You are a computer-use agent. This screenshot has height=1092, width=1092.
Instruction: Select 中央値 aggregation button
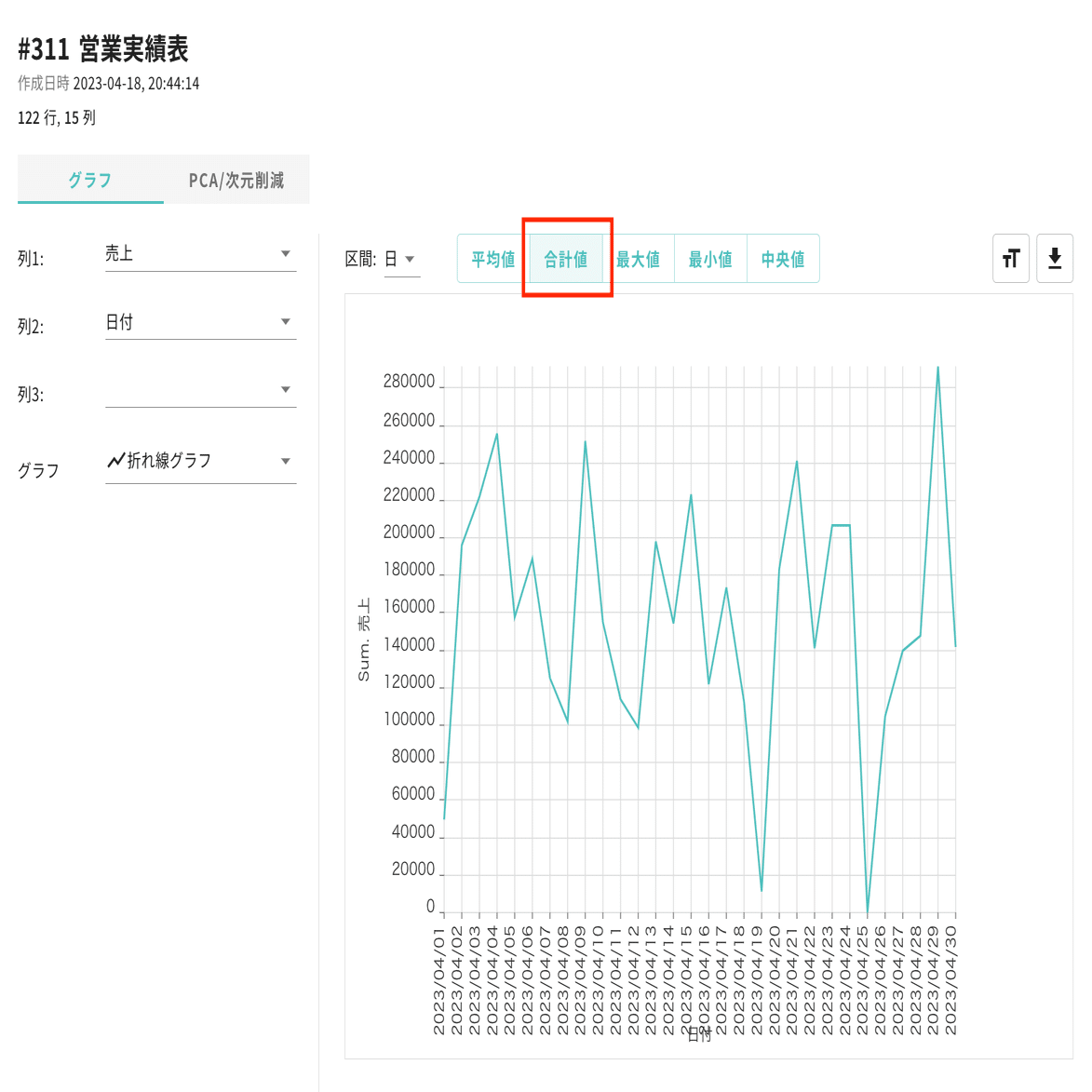pos(783,259)
